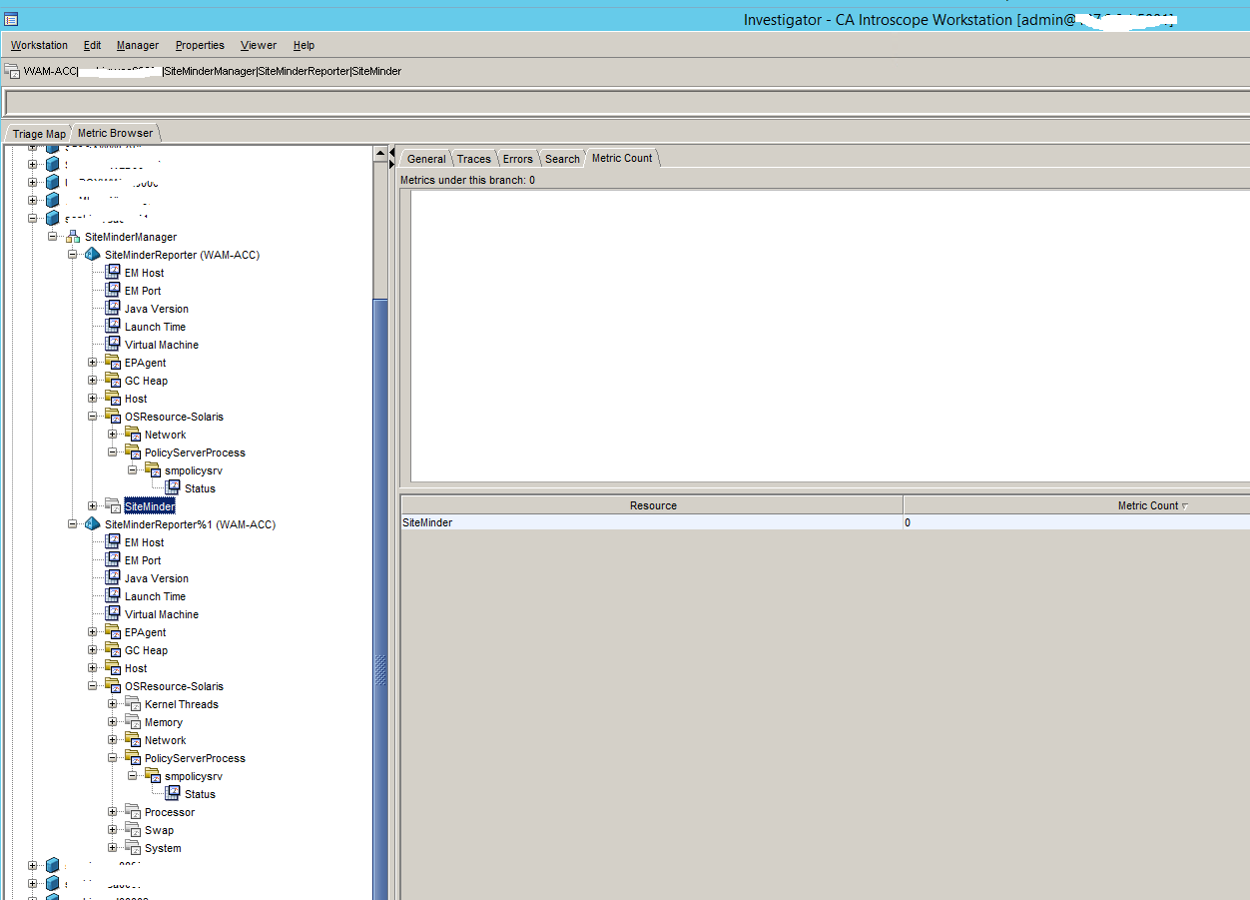This screenshot has height=900, width=1250.
Task: Click the SiteMinderManager node icon
Action: click(x=74, y=236)
